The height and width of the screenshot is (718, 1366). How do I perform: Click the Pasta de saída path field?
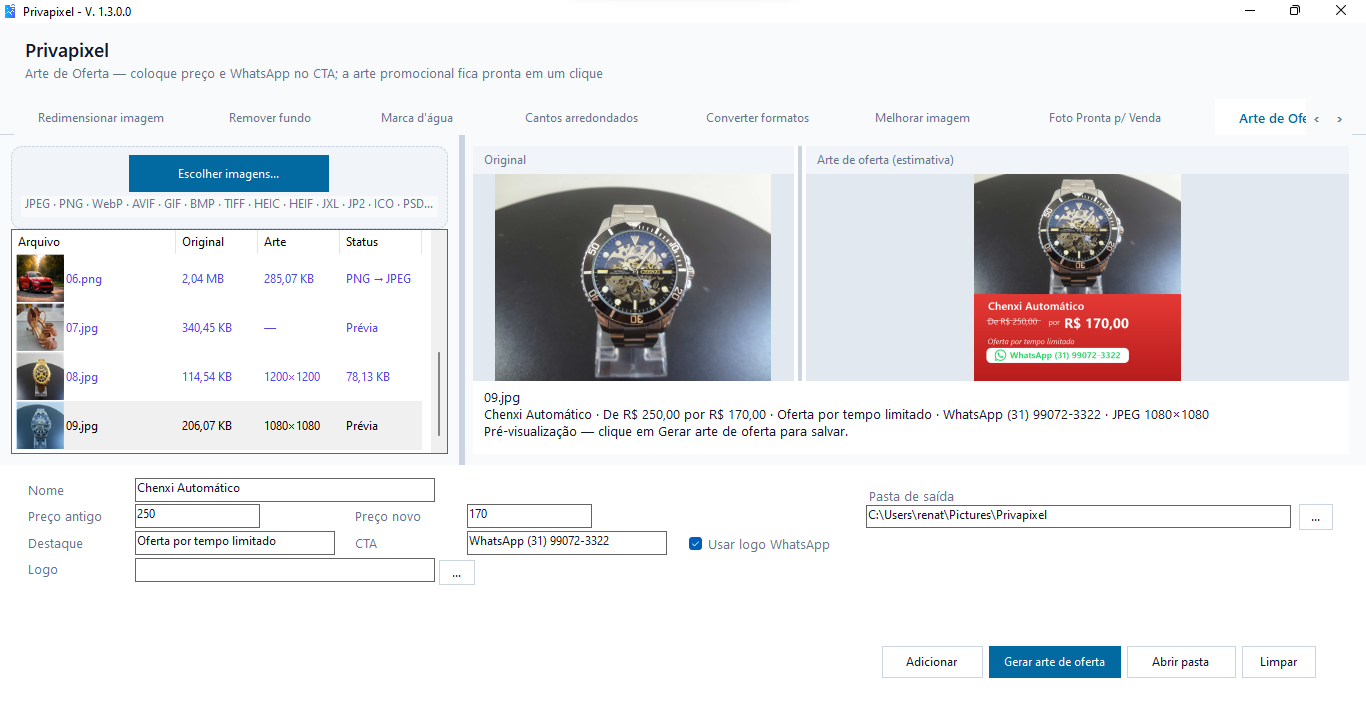click(x=1079, y=516)
